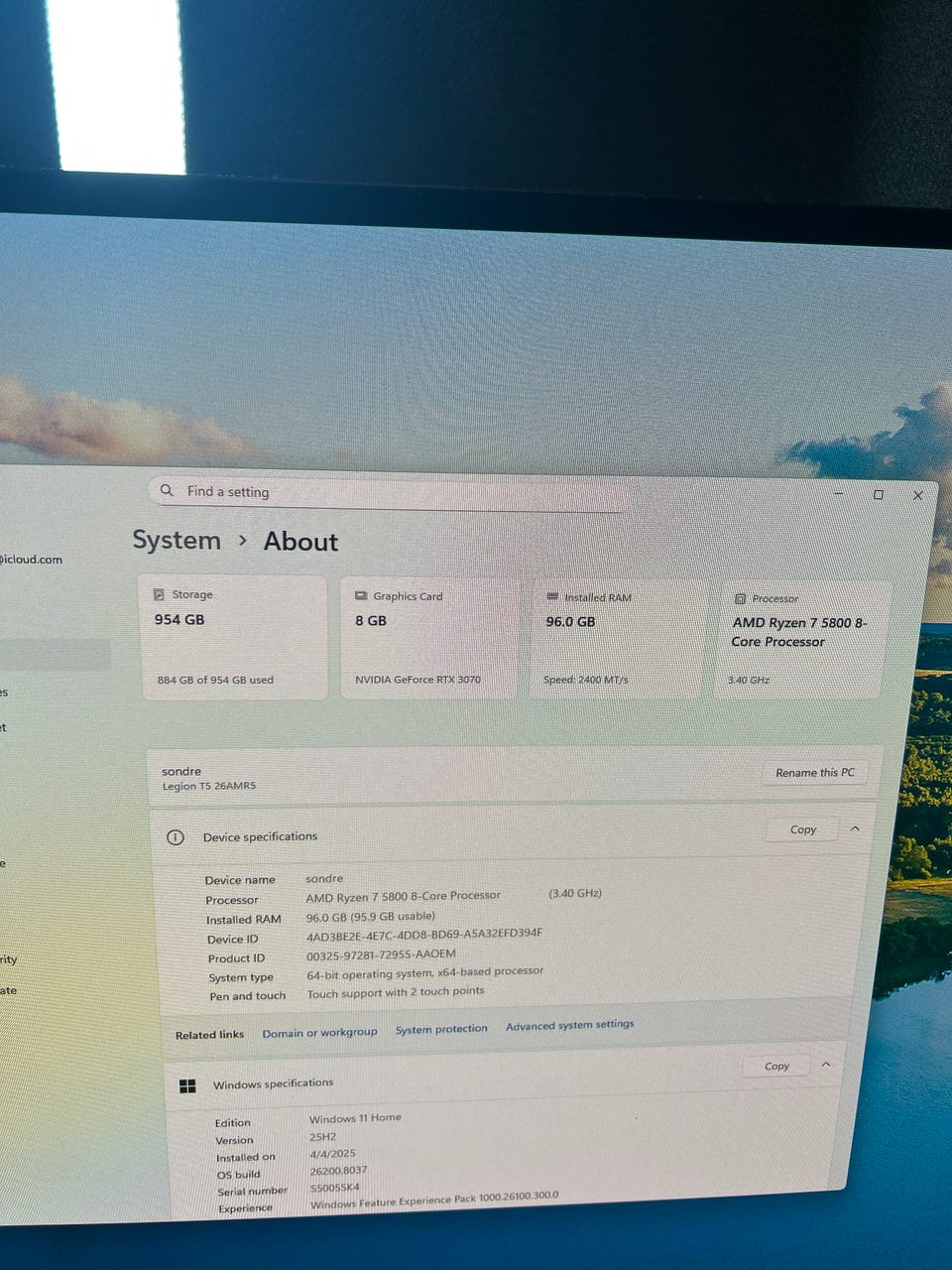Image resolution: width=952 pixels, height=1270 pixels.
Task: Open the Storage card
Action: [x=235, y=638]
